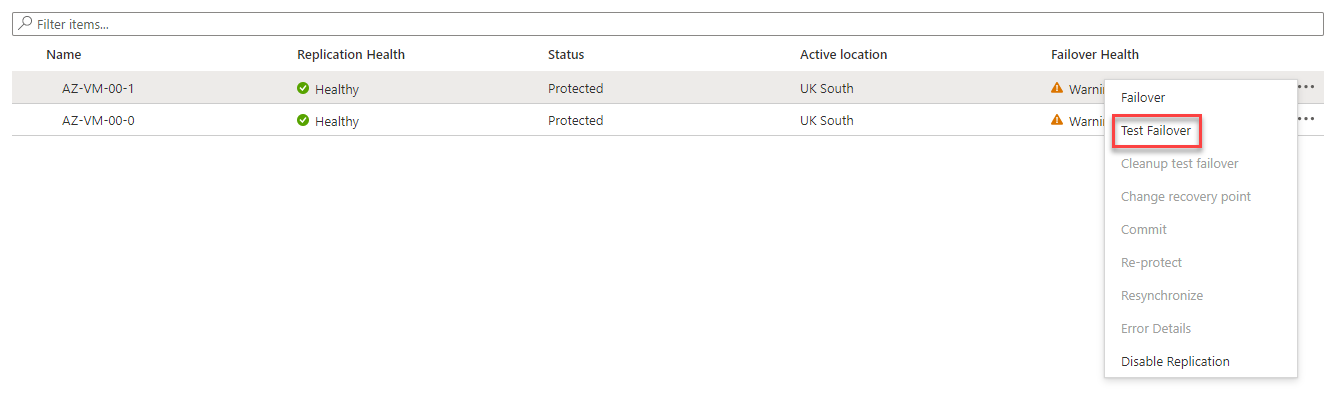Open the ellipsis menu for AZ-VM-00-0 row

pyautogui.click(x=1306, y=118)
